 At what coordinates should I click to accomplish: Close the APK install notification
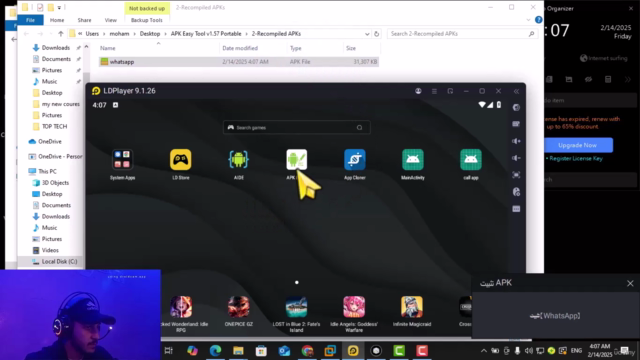[630, 283]
